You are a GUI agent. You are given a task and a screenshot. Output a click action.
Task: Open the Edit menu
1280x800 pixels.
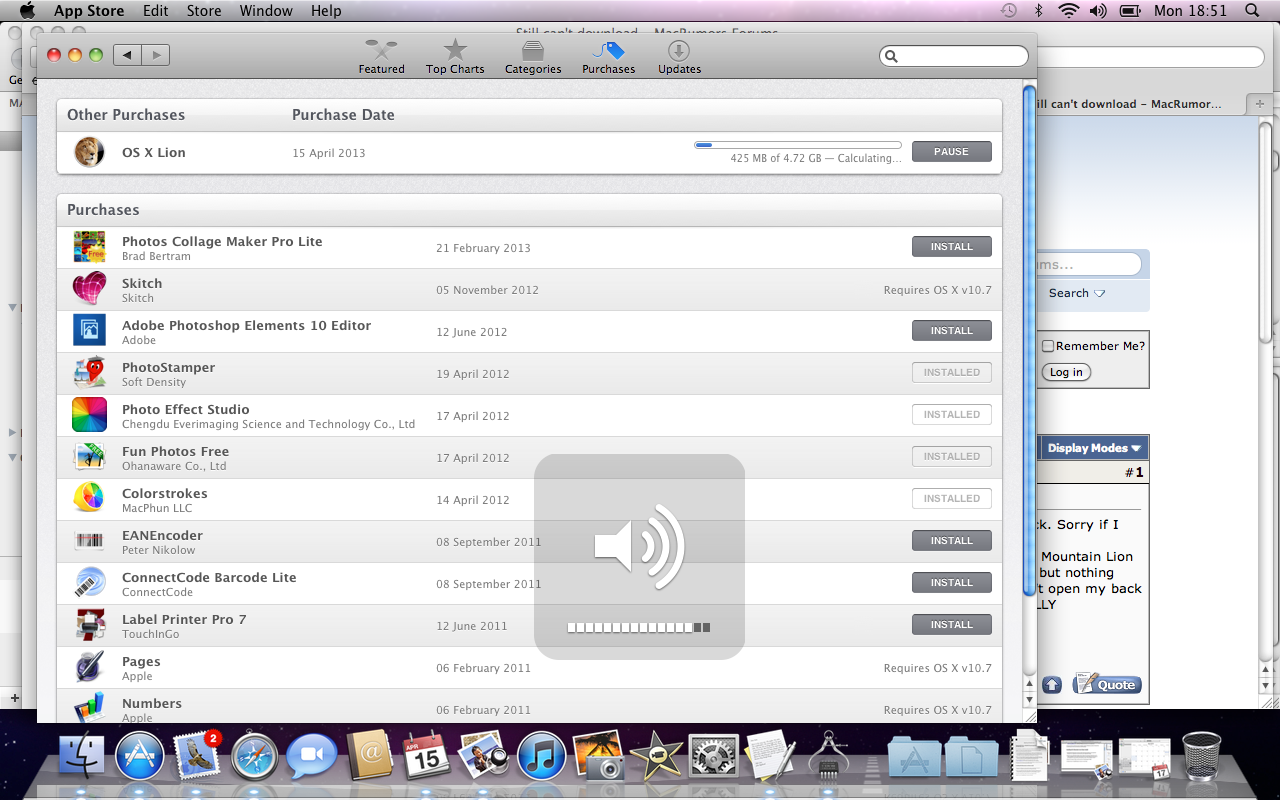tap(155, 11)
